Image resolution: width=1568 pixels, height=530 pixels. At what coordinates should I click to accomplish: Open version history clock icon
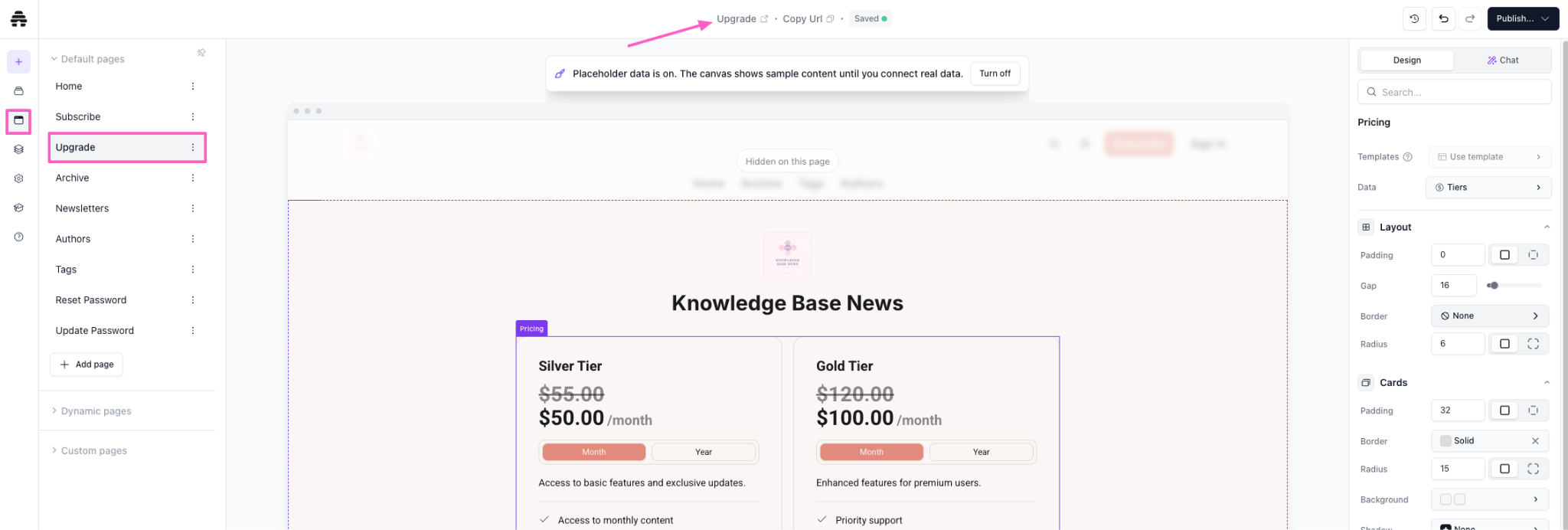[1414, 18]
